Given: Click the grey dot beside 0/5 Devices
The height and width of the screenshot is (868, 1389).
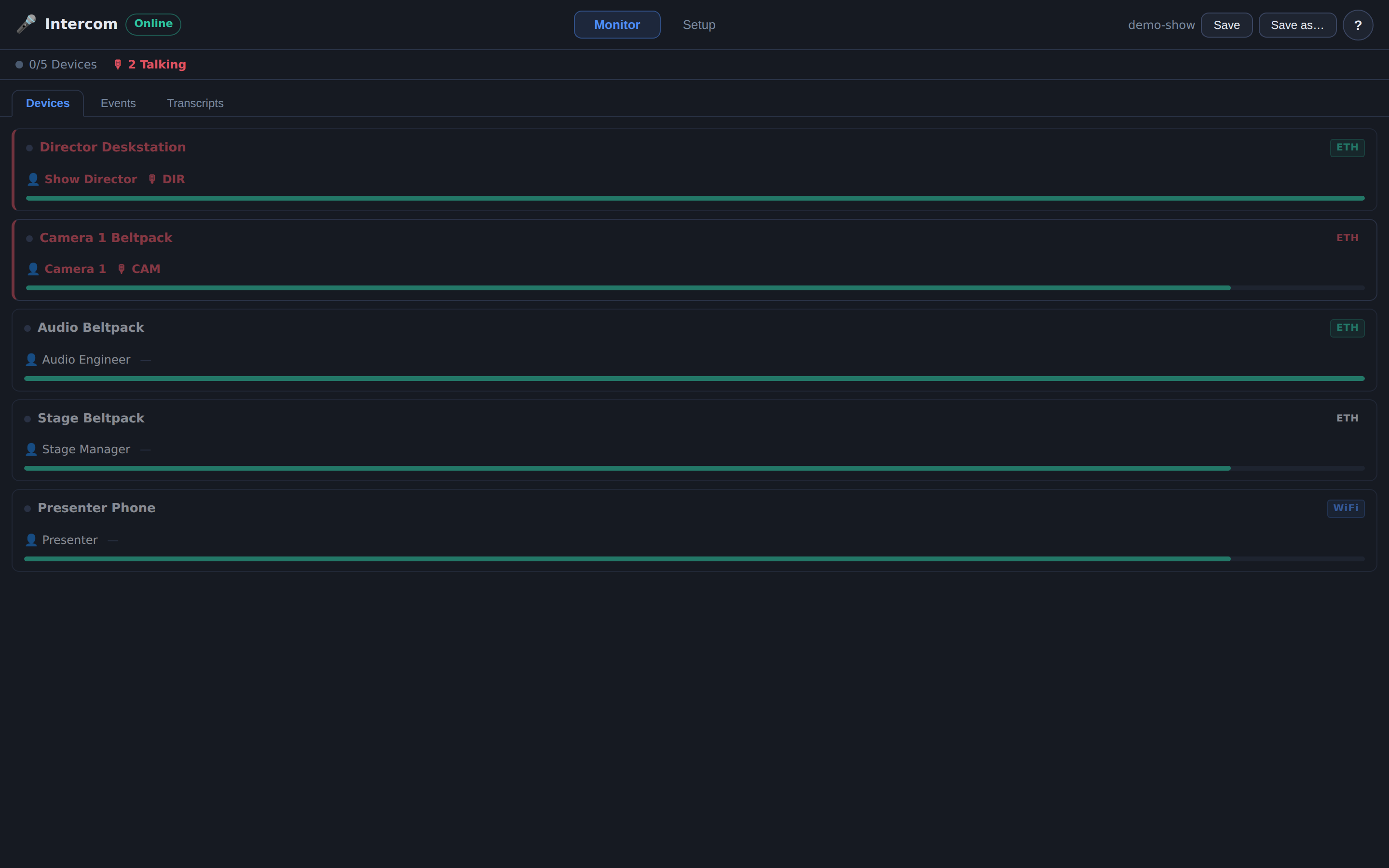Looking at the screenshot, I should (19, 64).
